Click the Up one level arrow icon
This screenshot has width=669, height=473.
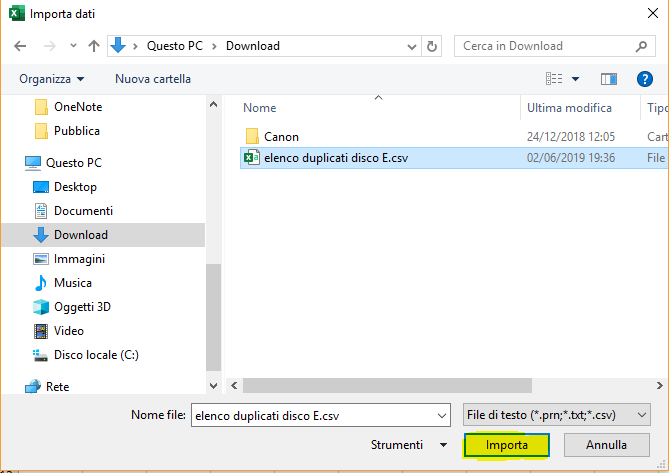coord(94,46)
